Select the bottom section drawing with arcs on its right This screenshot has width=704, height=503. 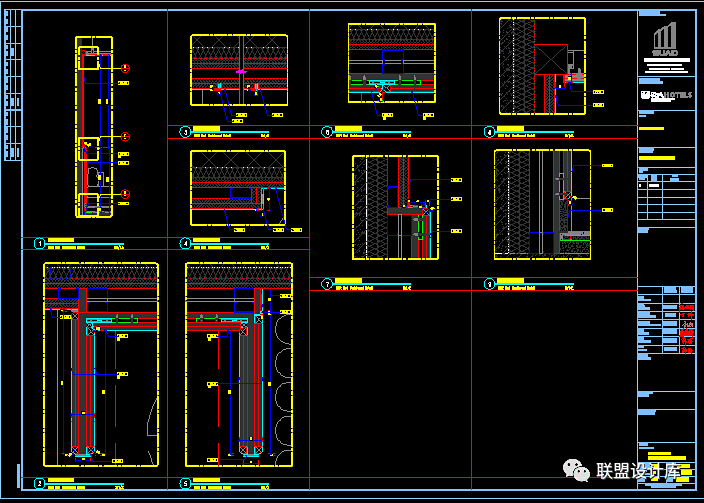pyautogui.click(x=238, y=363)
